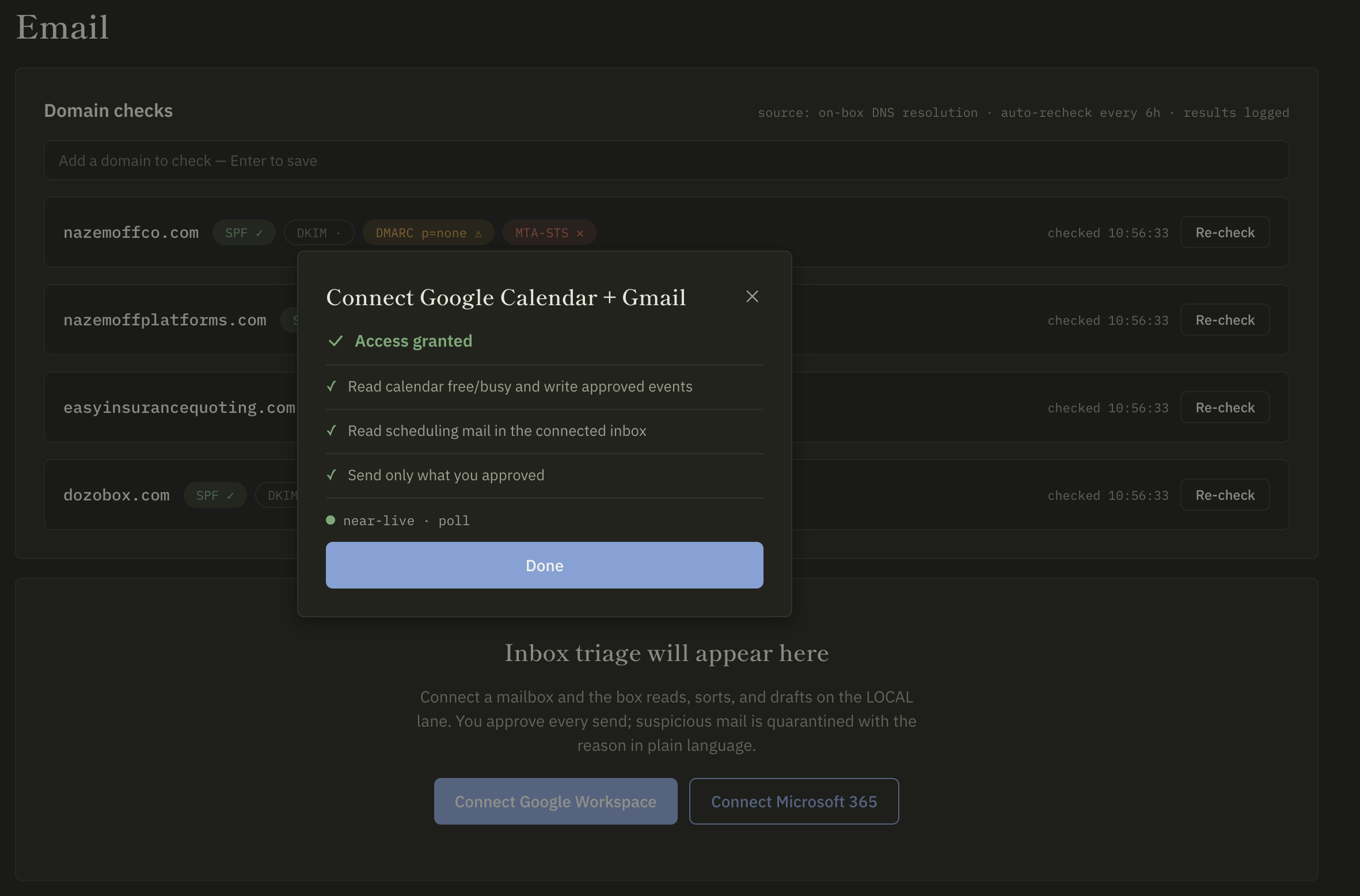This screenshot has width=1360, height=896.
Task: Click 'Send only what you approved' text
Action: point(446,475)
